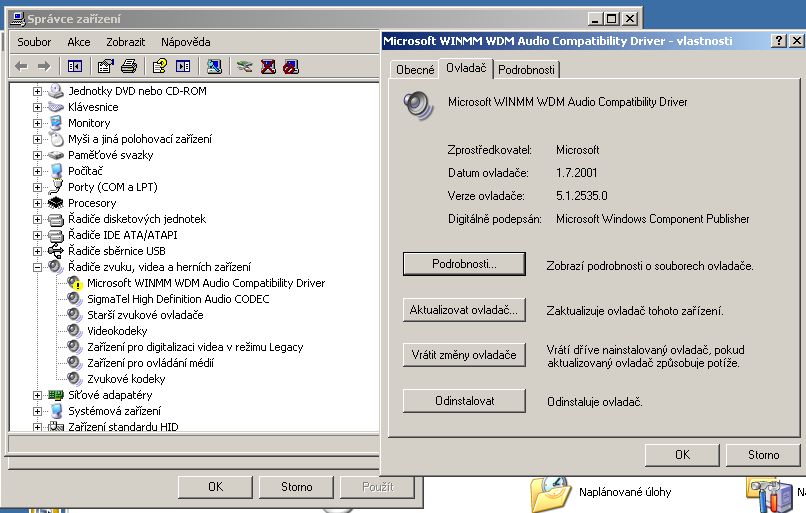Switch to the Podrobnosti tab
Image resolution: width=806 pixels, height=513 pixels.
coord(526,70)
